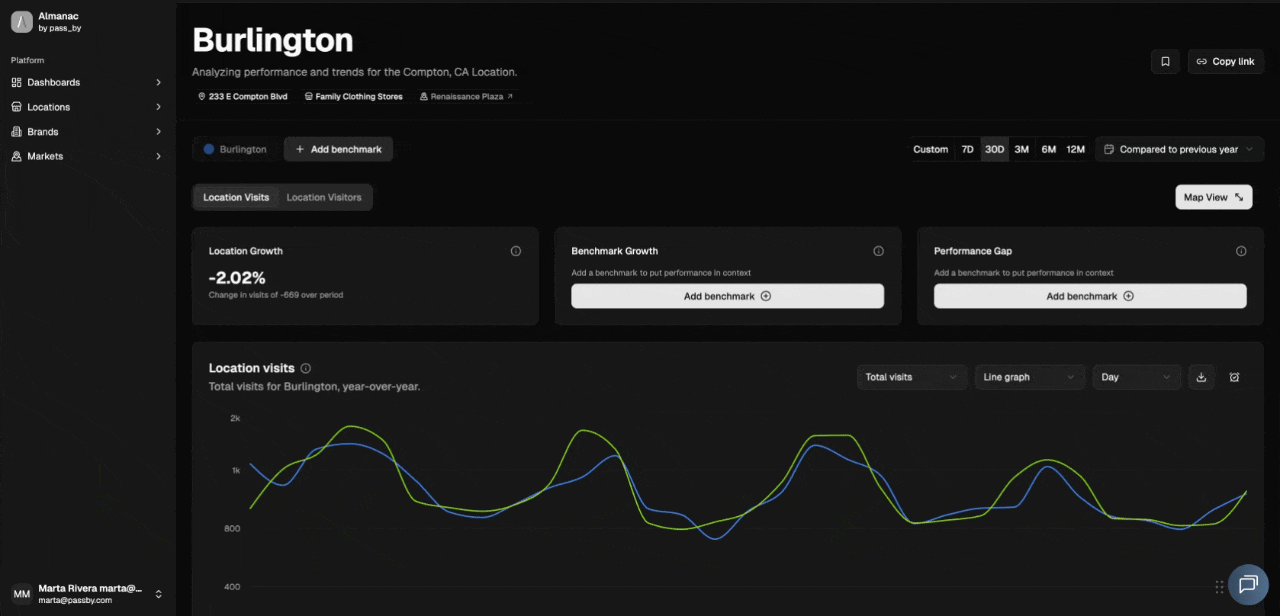This screenshot has width=1280, height=616.
Task: Click the info icon on Performance Gap card
Action: (x=1241, y=251)
